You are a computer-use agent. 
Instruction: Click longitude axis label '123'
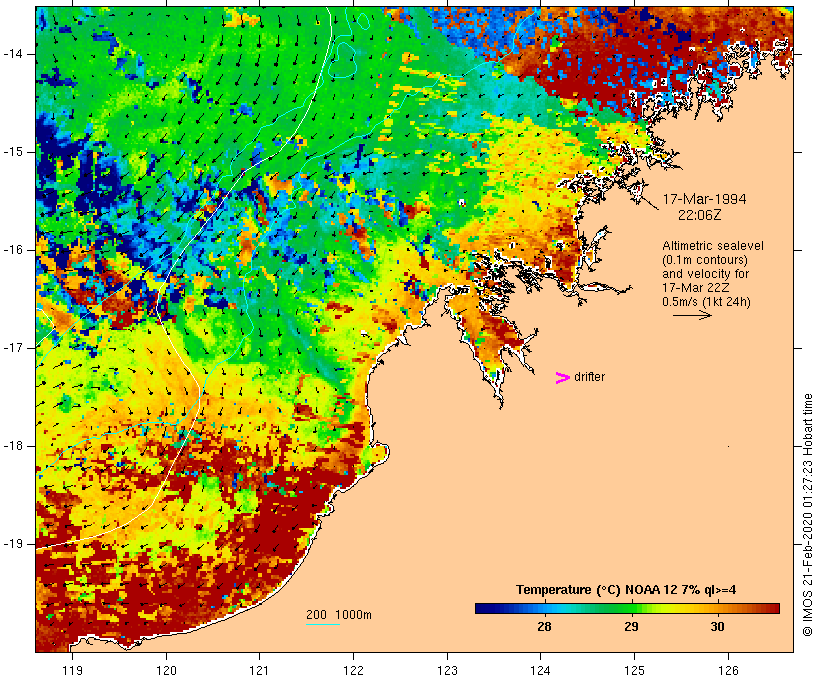click(x=447, y=670)
